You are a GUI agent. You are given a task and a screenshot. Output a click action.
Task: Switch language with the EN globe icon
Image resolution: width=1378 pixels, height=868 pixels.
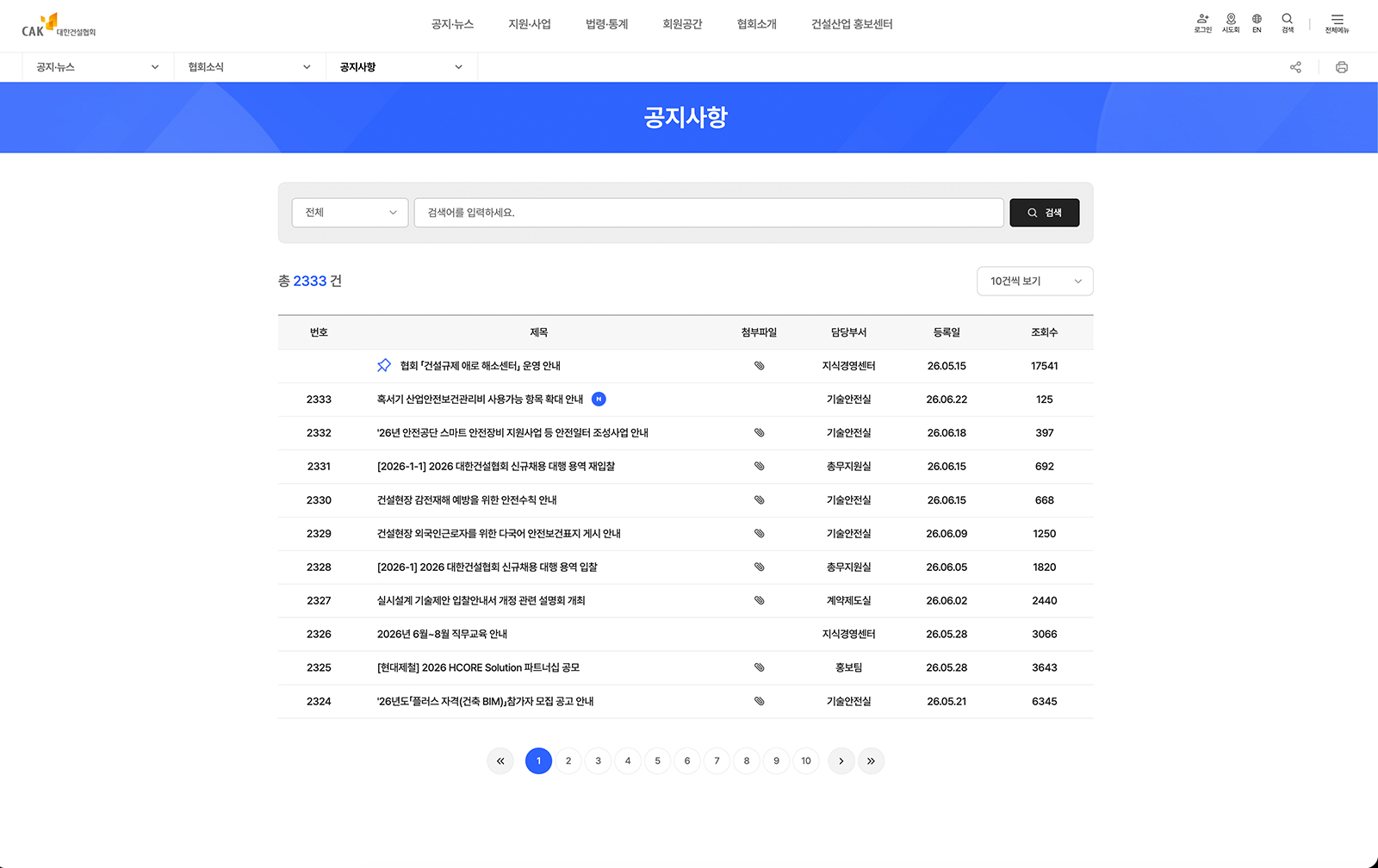tap(1257, 23)
